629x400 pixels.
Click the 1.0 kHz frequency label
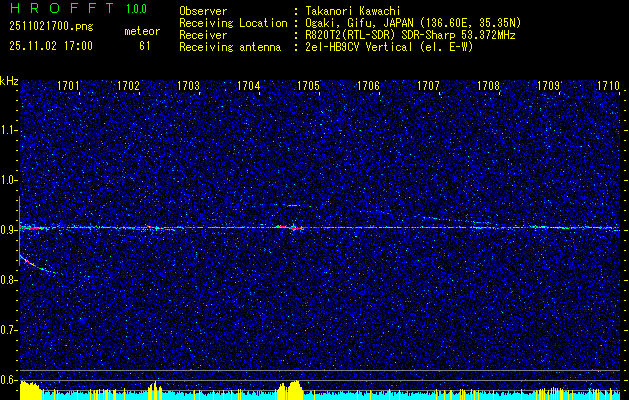[8, 181]
